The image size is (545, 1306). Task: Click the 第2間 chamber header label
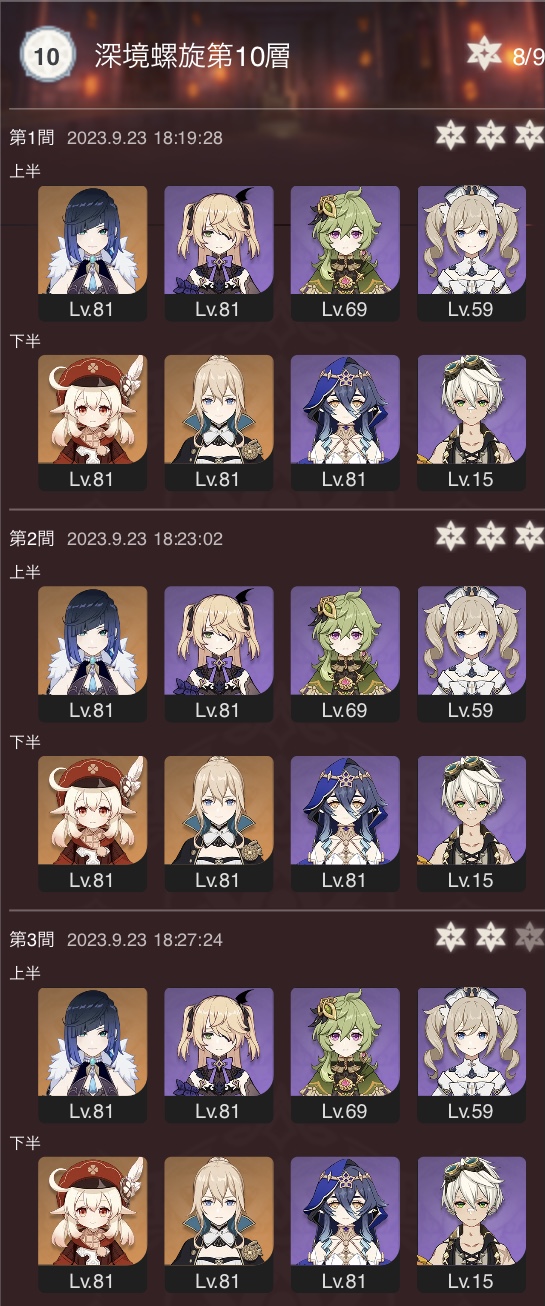click(x=32, y=538)
